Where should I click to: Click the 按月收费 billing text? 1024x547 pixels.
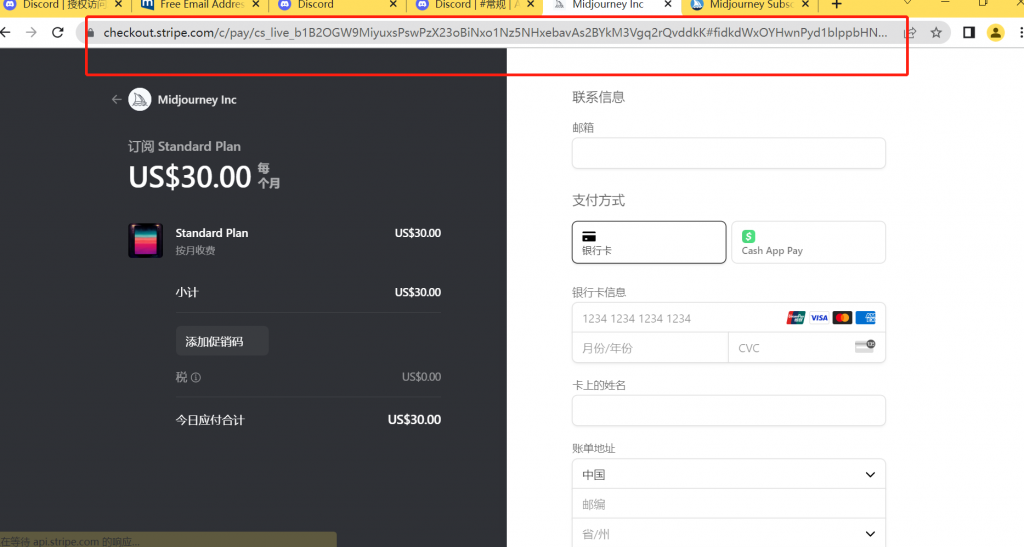[195, 251]
